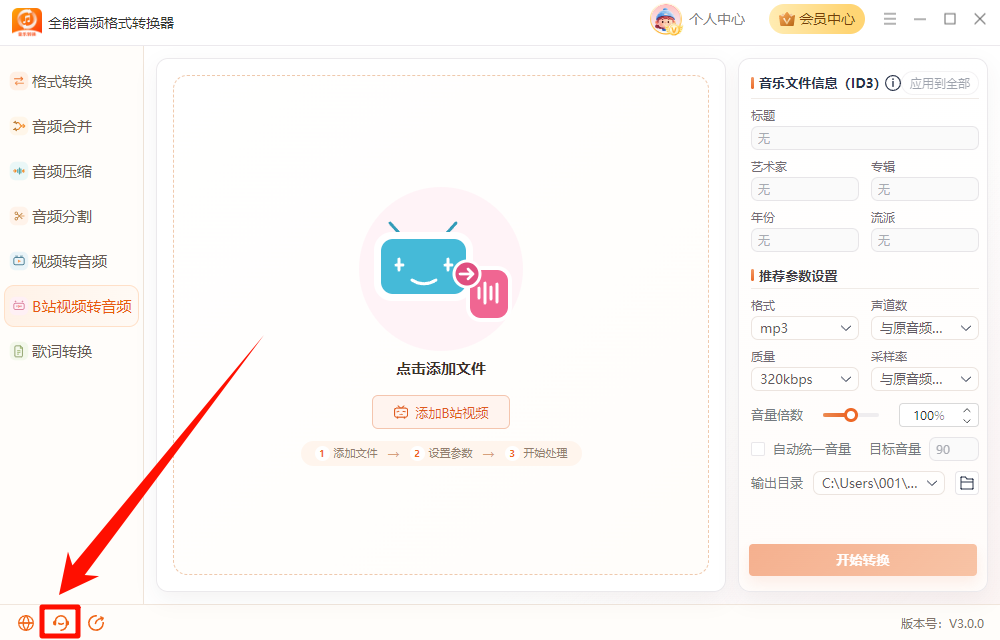The image size is (1000, 640).
Task: Click the 视频转音频 TV icon
Action: pyautogui.click(x=19, y=261)
